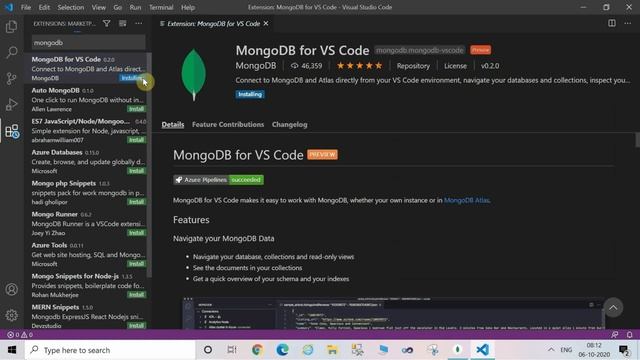This screenshot has height=360, width=640.
Task: Click the five-star rating
Action: (x=359, y=66)
